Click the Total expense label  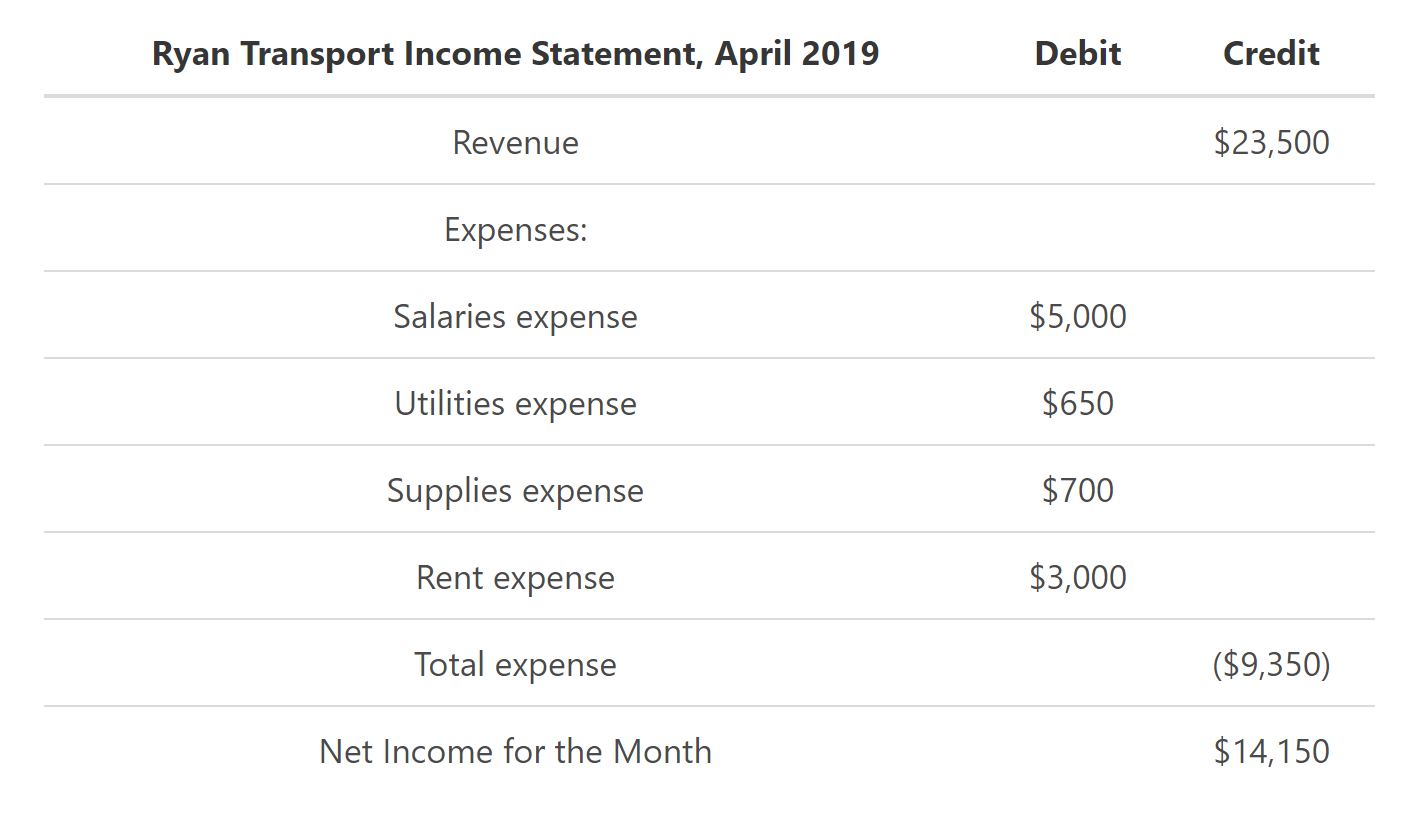(515, 665)
